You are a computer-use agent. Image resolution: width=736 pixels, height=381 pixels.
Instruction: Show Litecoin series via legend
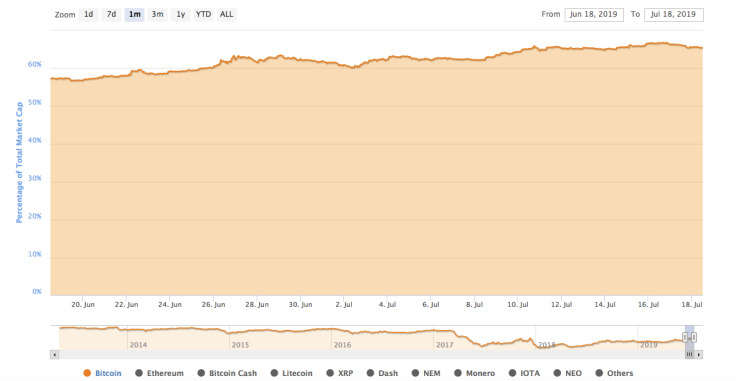point(291,373)
